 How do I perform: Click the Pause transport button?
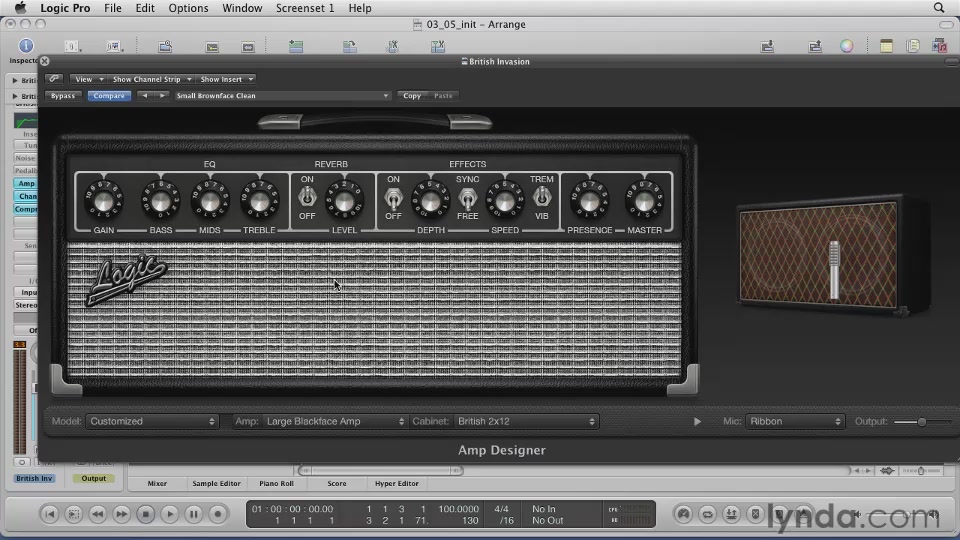(193, 514)
